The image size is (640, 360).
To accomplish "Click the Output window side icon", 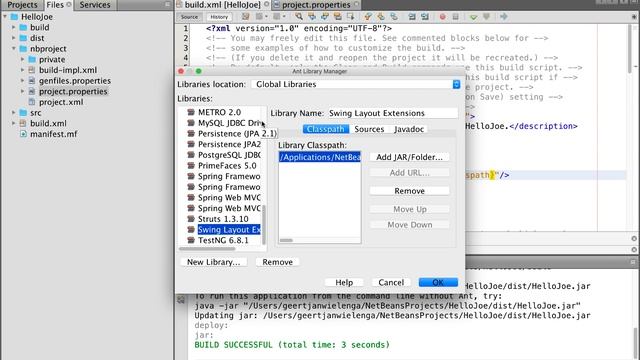I will (x=181, y=300).
